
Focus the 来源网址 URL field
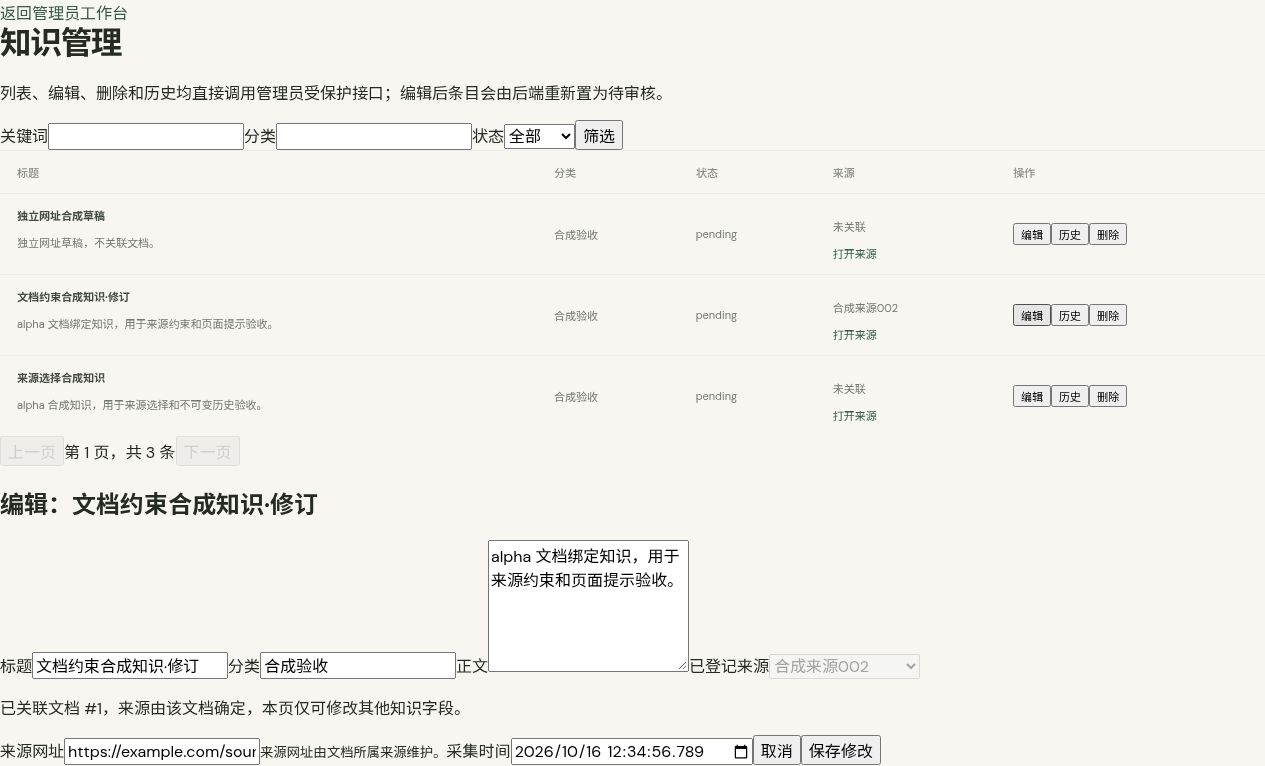162,751
